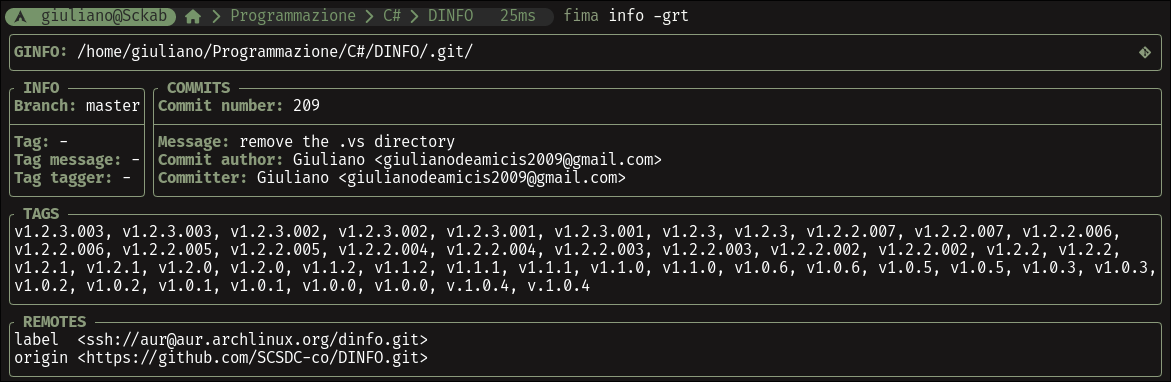Viewport: 1171px width, 382px height.
Task: Click the commit message remove the .vs directory
Action: click(347, 142)
